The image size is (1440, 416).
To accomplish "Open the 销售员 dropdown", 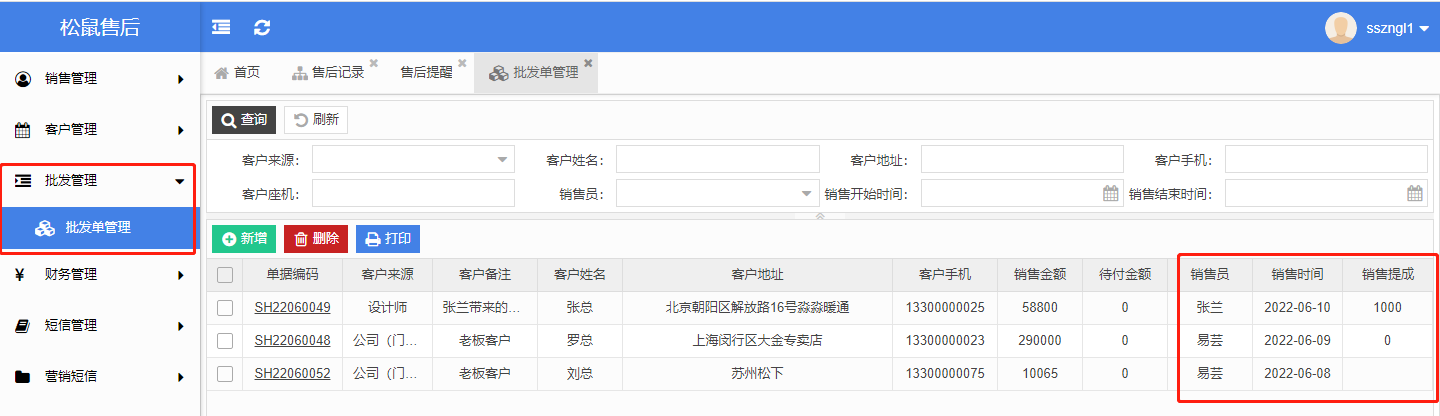I will 806,194.
